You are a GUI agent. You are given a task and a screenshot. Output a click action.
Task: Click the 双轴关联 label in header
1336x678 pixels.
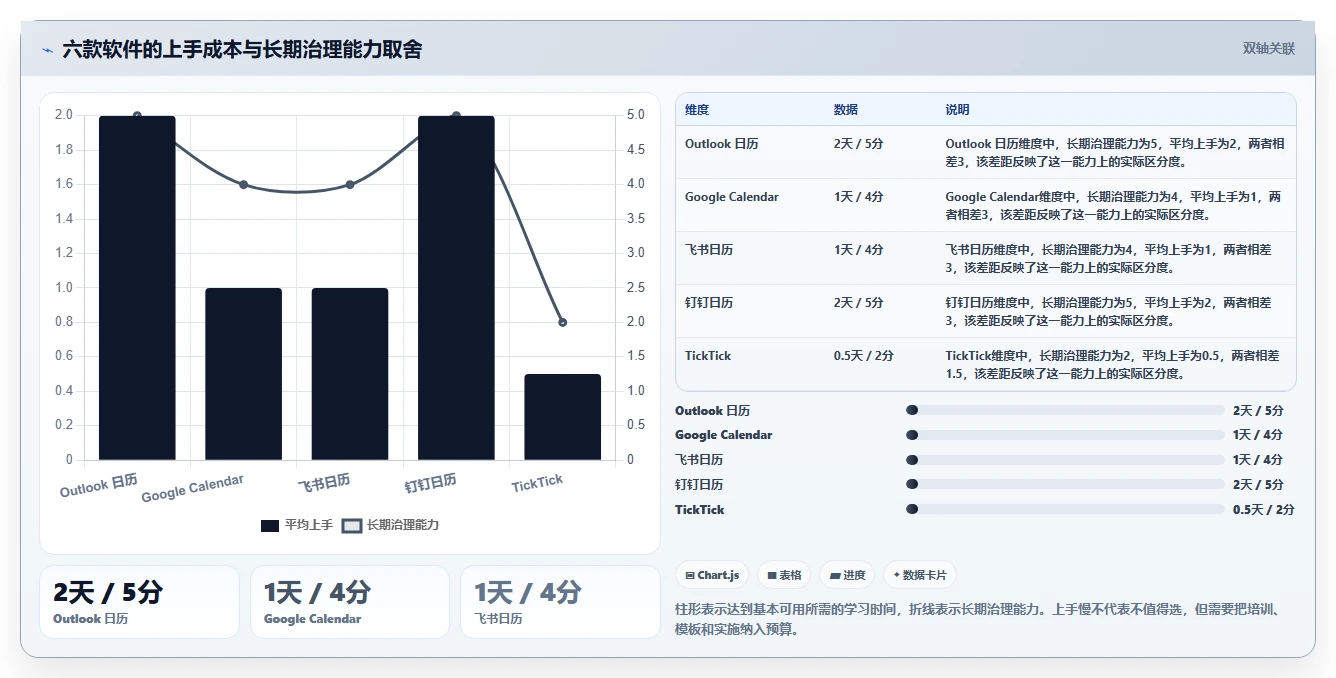coord(1269,48)
